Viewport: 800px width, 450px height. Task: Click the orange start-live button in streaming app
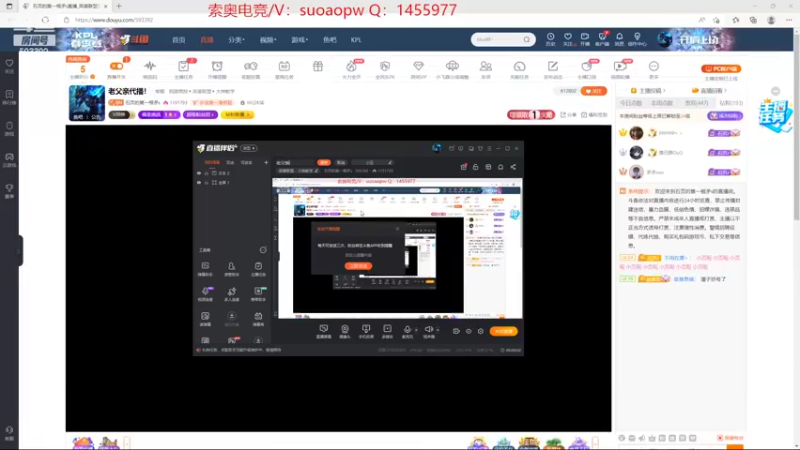pyautogui.click(x=504, y=331)
